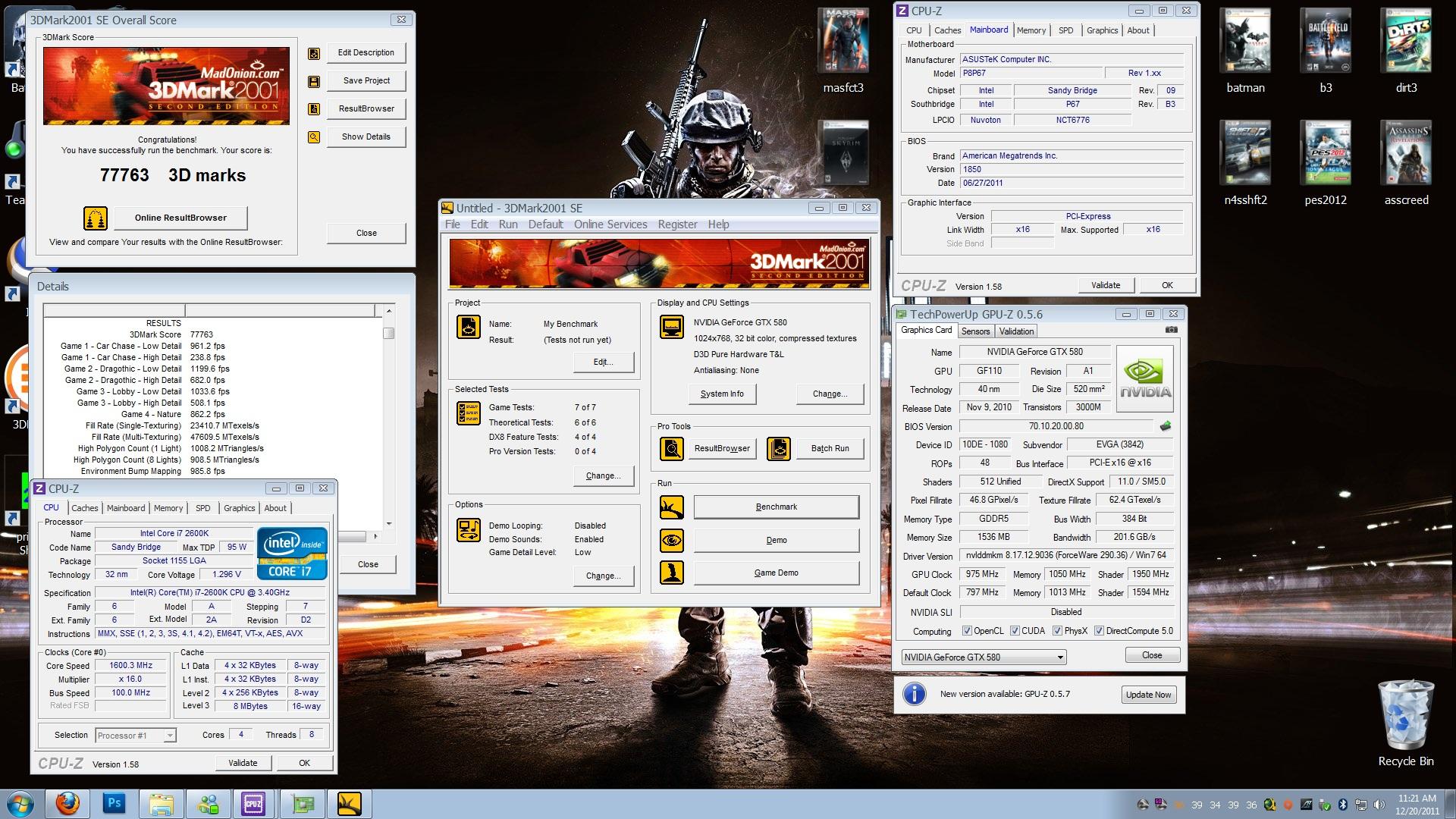Image resolution: width=1456 pixels, height=819 pixels.
Task: Open the dirt3 desktop shortcut
Action: click(x=1406, y=52)
